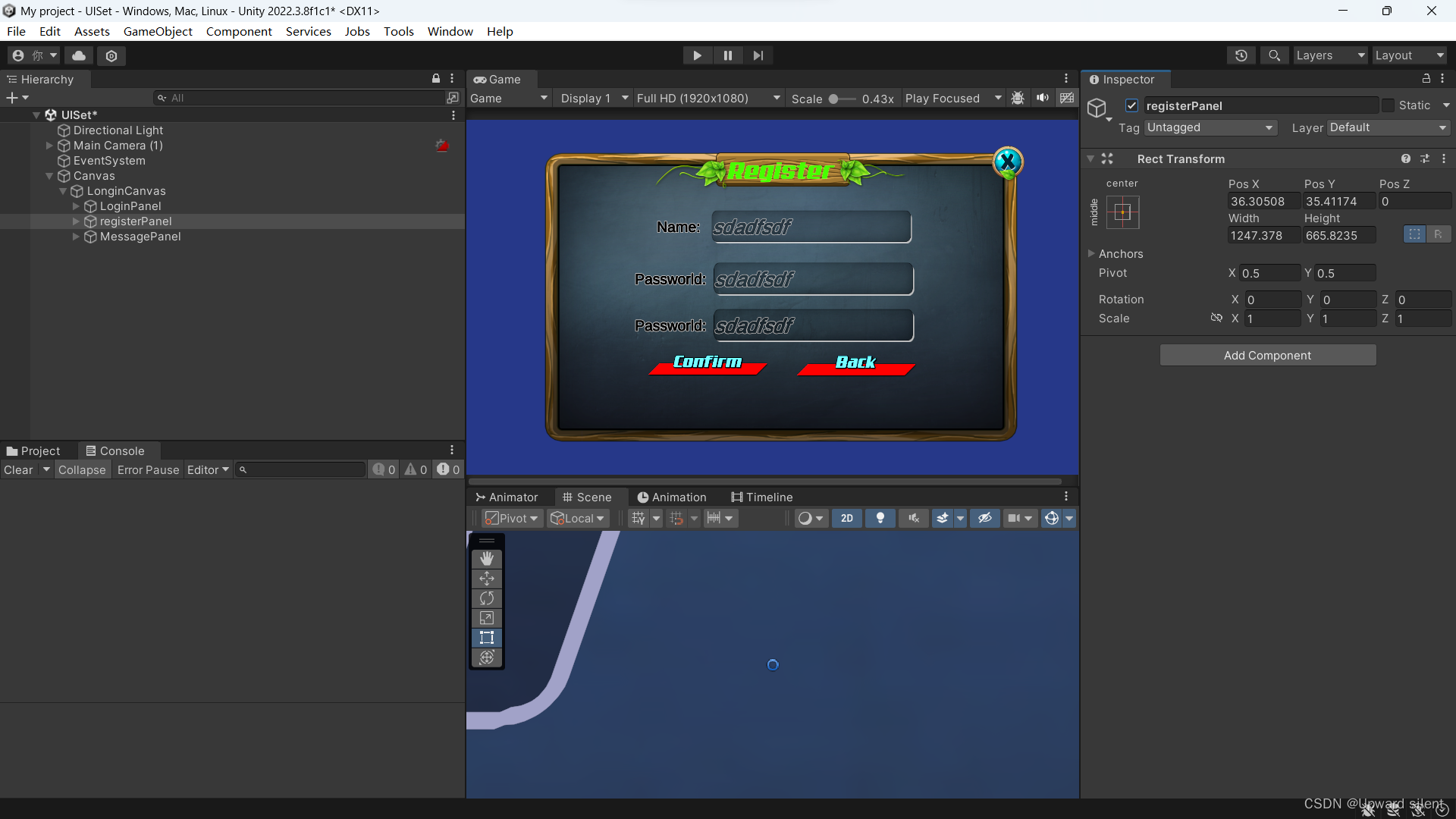Open the Layer dropdown set to Default
The width and height of the screenshot is (1456, 819).
coord(1388,127)
